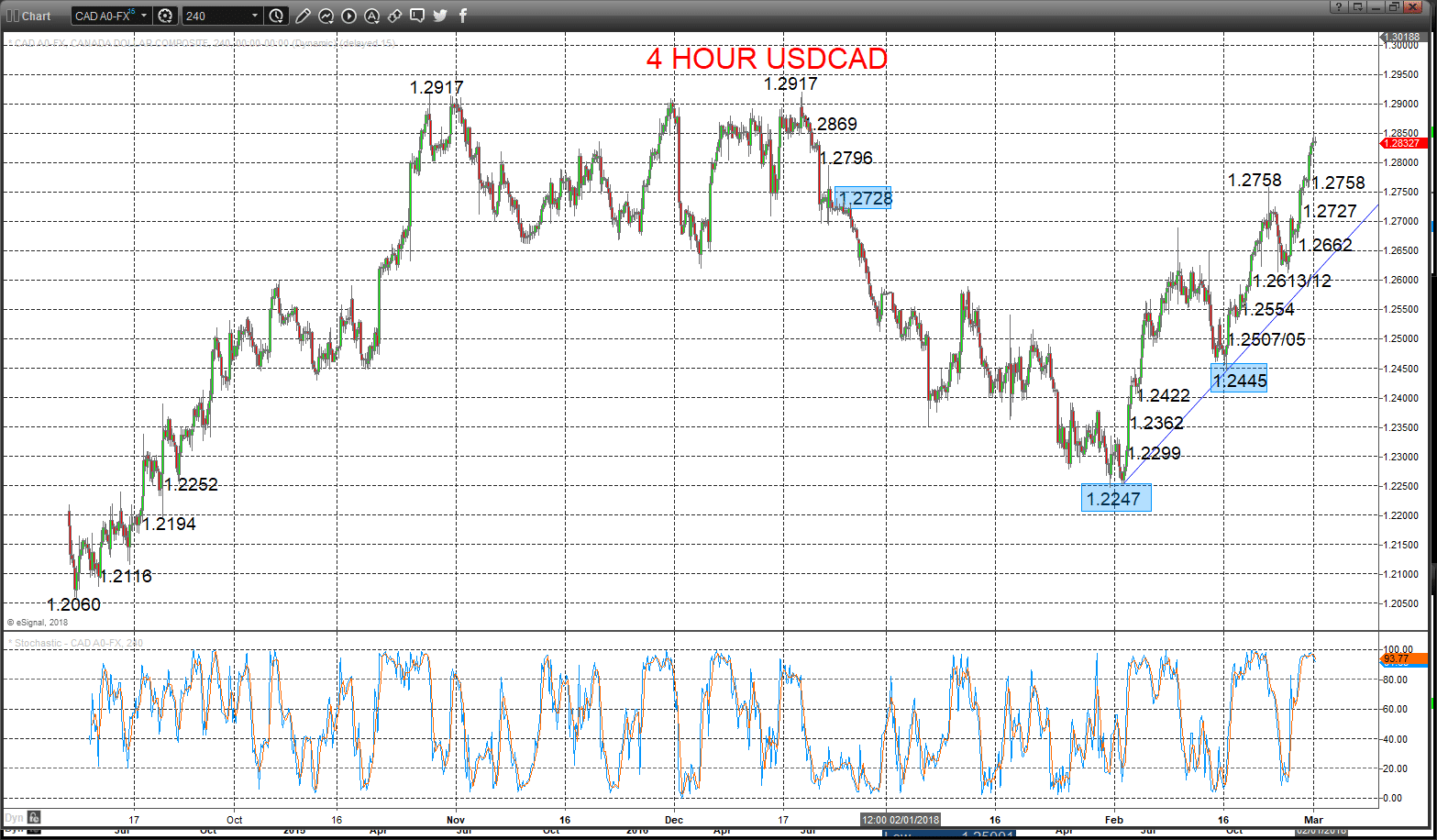This screenshot has height=840, width=1437.
Task: Share chart via the Facebook icon
Action: [462, 16]
